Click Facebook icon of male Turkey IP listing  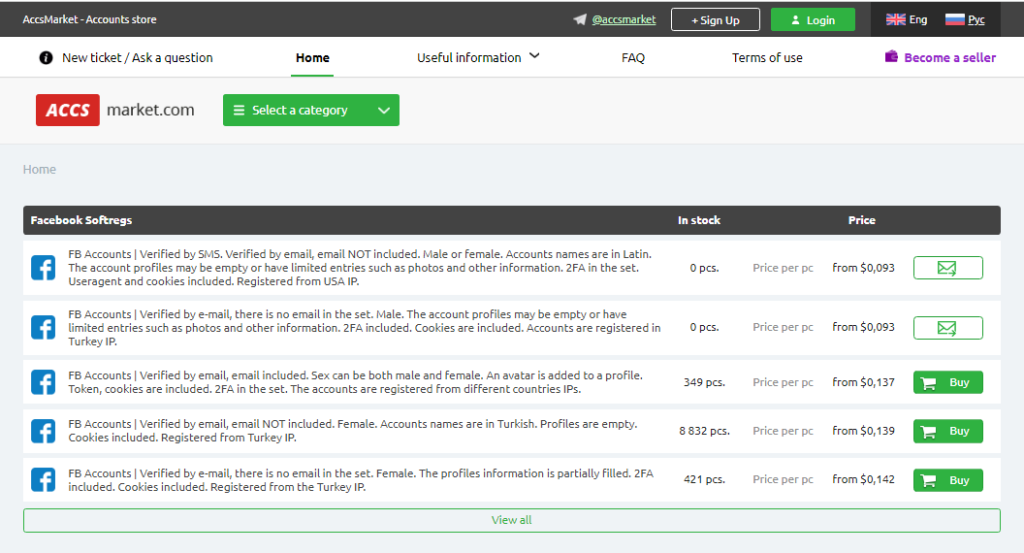click(x=43, y=327)
